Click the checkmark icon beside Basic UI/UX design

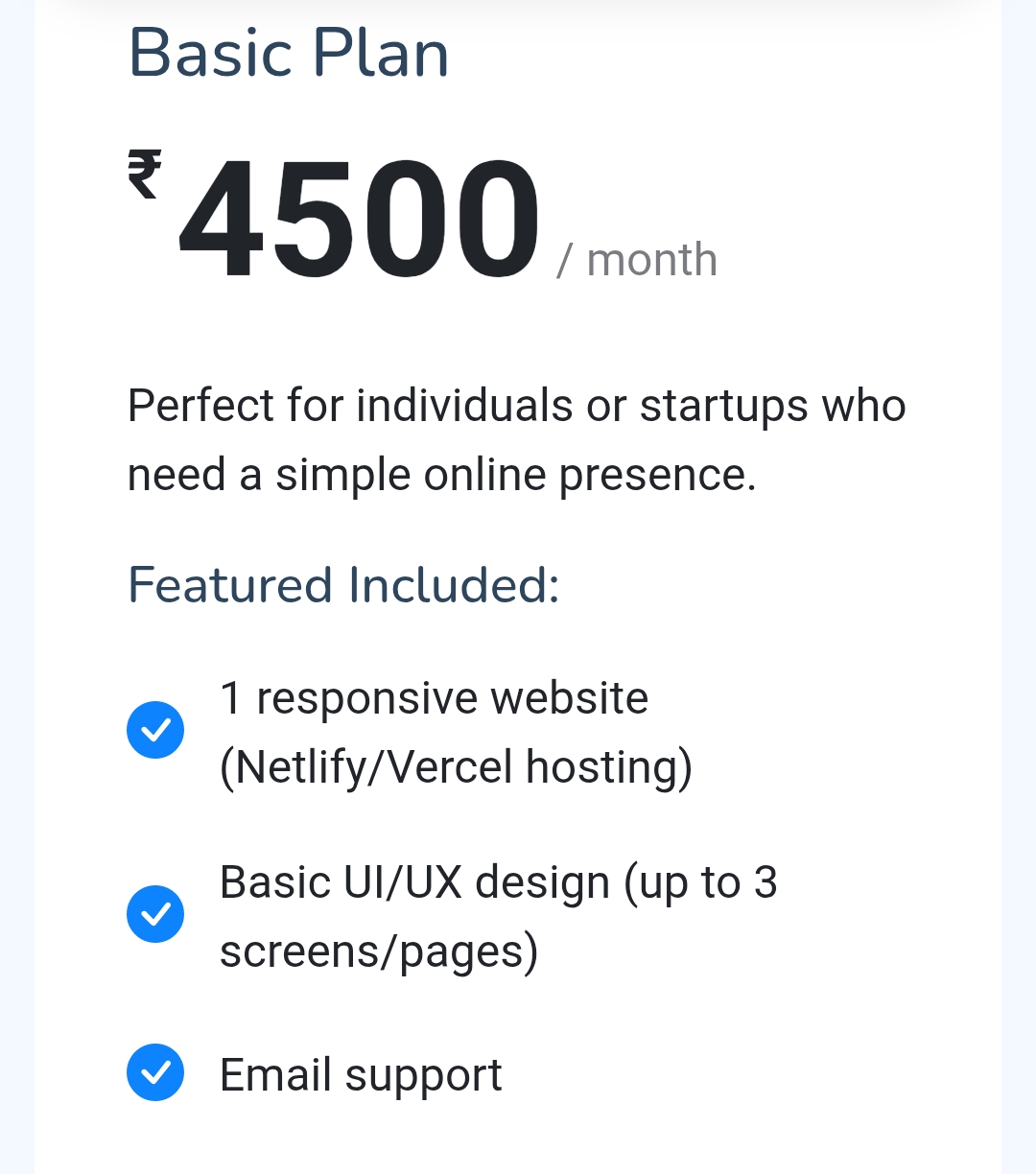pos(155,914)
